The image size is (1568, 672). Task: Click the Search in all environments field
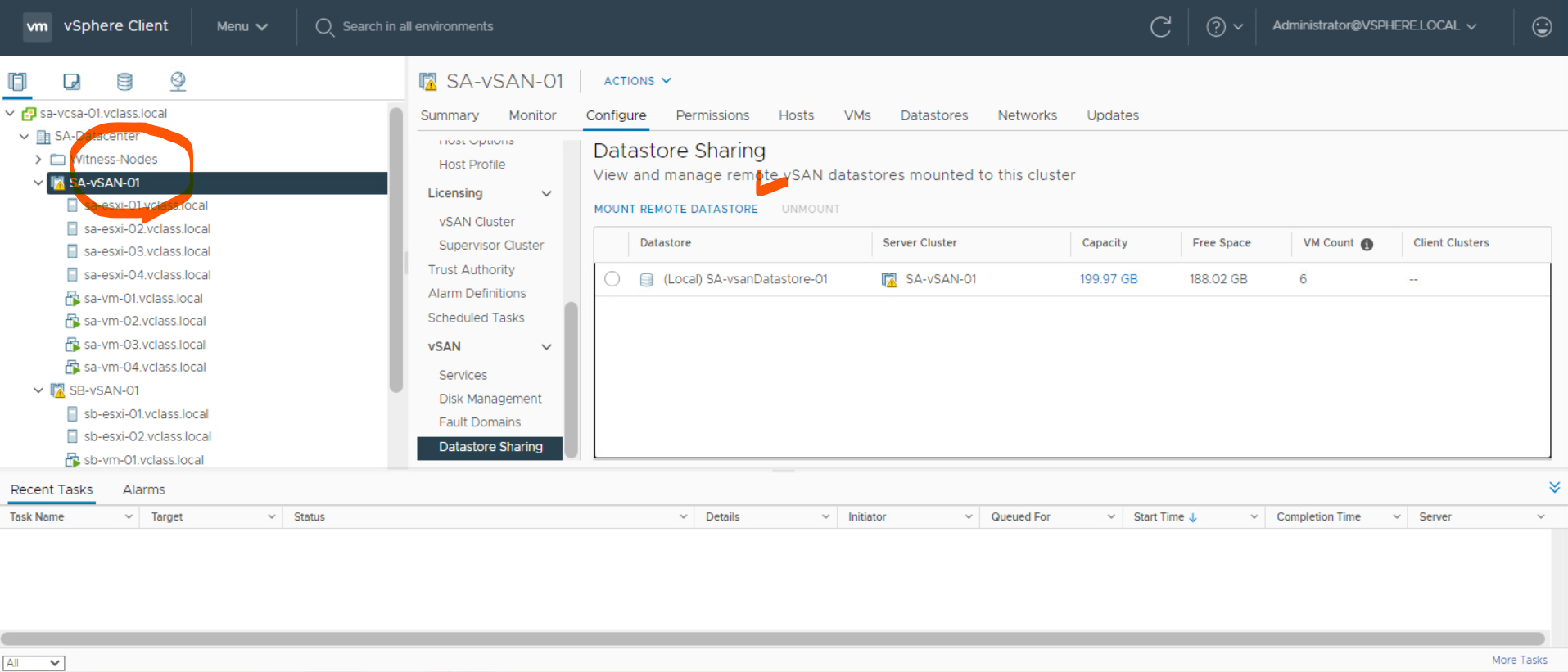pyautogui.click(x=418, y=26)
